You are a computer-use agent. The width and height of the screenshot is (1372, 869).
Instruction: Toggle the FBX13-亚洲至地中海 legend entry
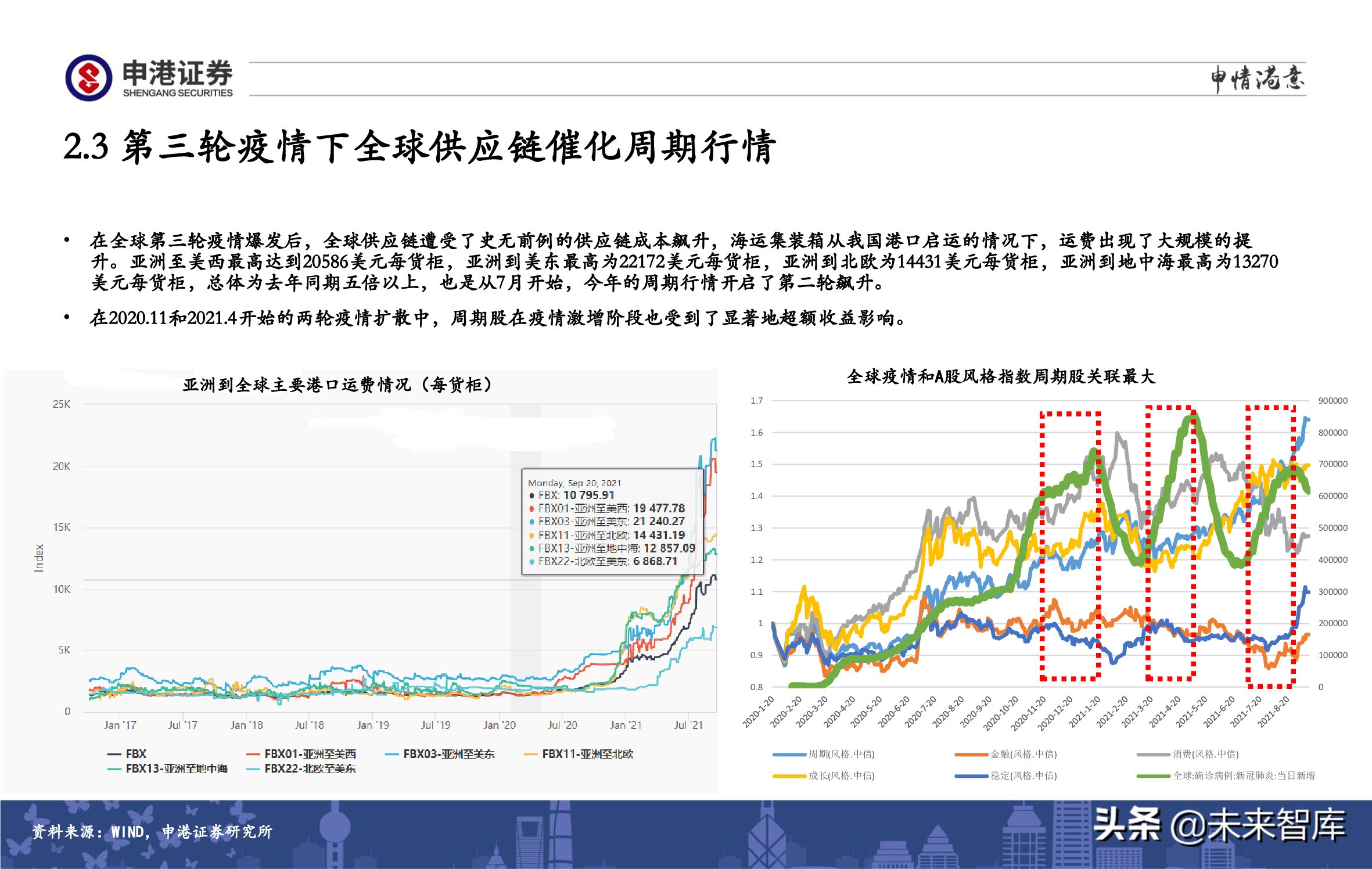pyautogui.click(x=167, y=769)
